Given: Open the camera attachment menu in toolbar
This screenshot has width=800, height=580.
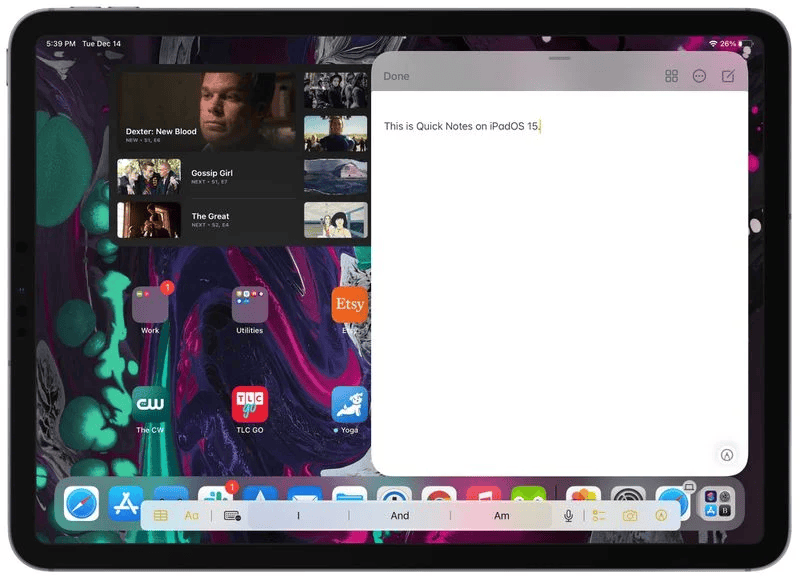Looking at the screenshot, I should (630, 516).
